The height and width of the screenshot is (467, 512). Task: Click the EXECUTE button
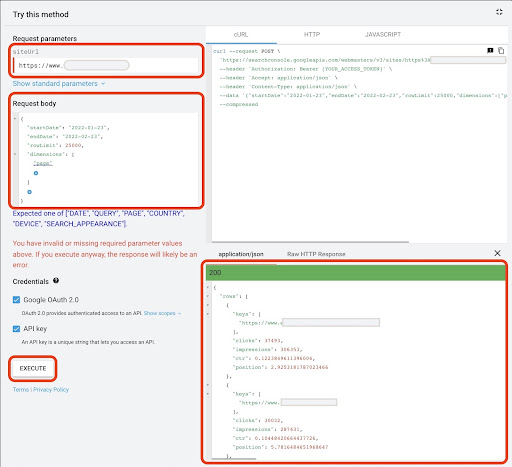coord(33,368)
